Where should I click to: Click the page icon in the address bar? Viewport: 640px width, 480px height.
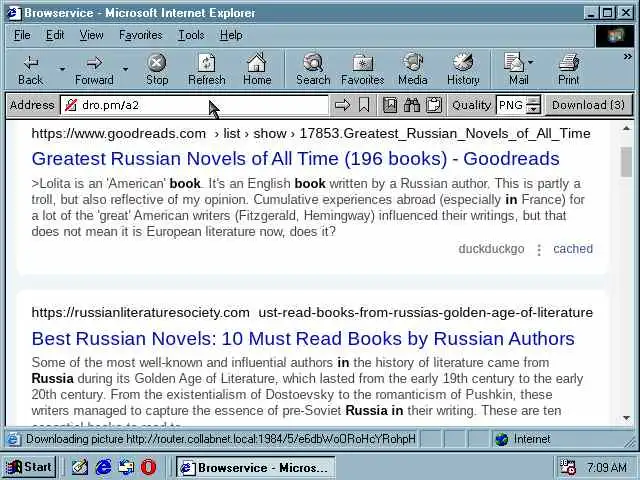pyautogui.click(x=71, y=105)
